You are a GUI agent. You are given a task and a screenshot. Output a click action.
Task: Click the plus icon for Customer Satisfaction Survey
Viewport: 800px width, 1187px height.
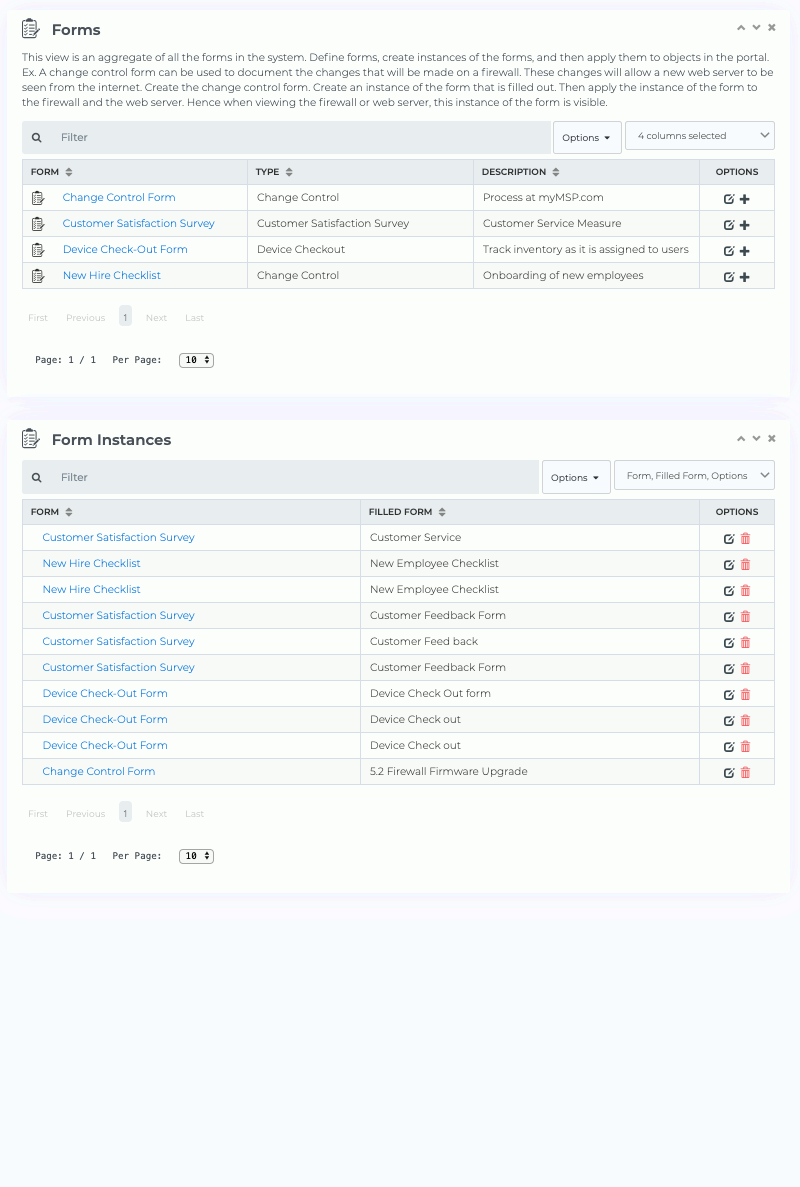pyautogui.click(x=745, y=224)
